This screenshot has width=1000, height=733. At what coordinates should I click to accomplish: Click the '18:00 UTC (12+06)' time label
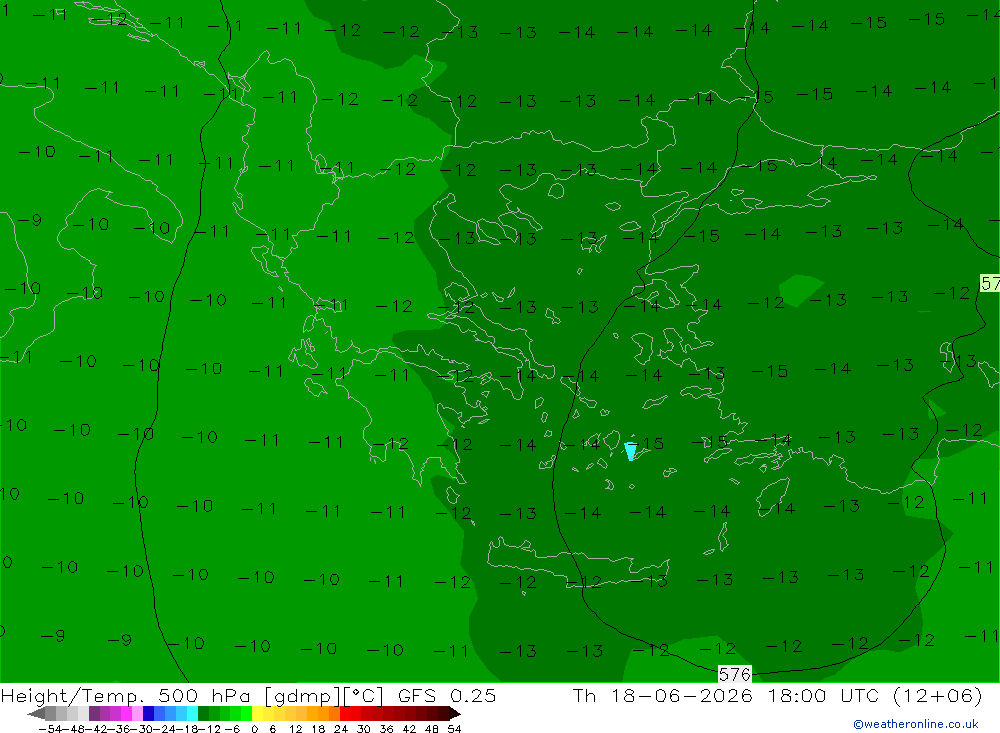click(x=875, y=696)
